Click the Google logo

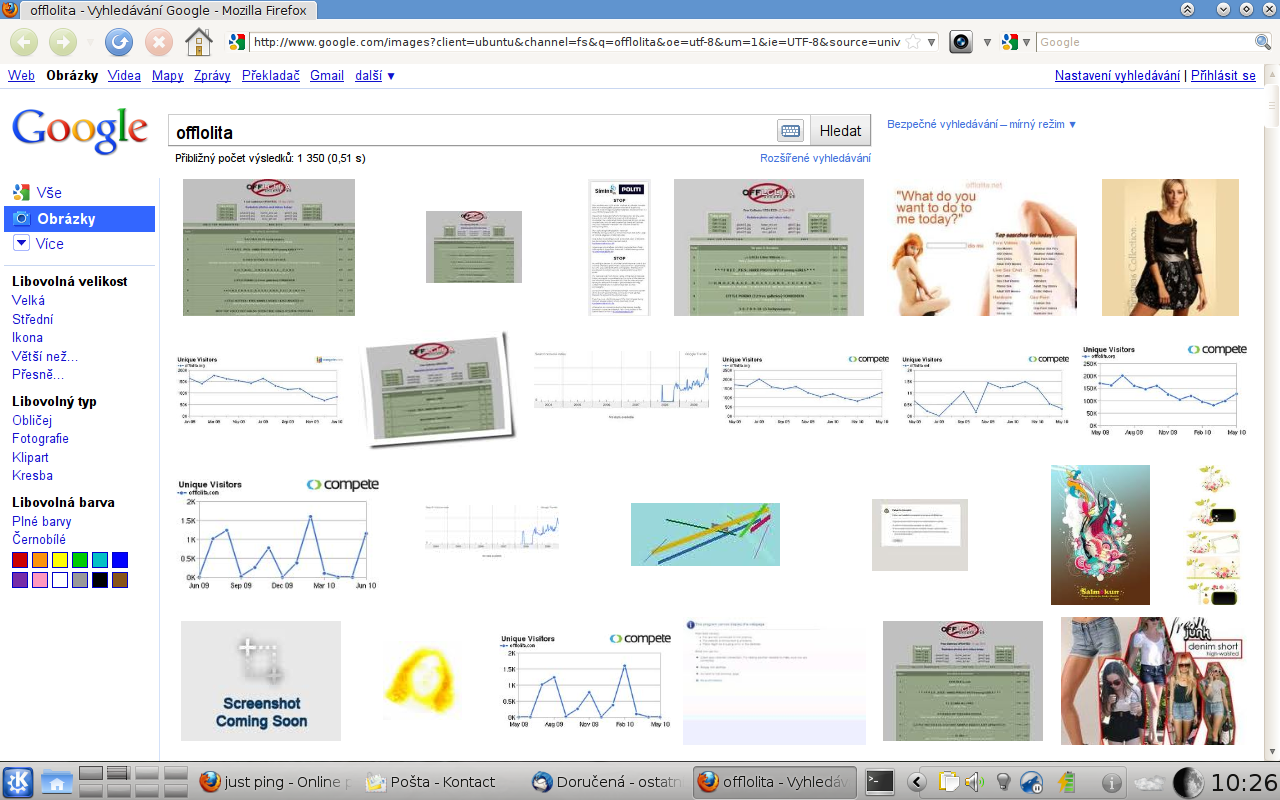pos(80,130)
